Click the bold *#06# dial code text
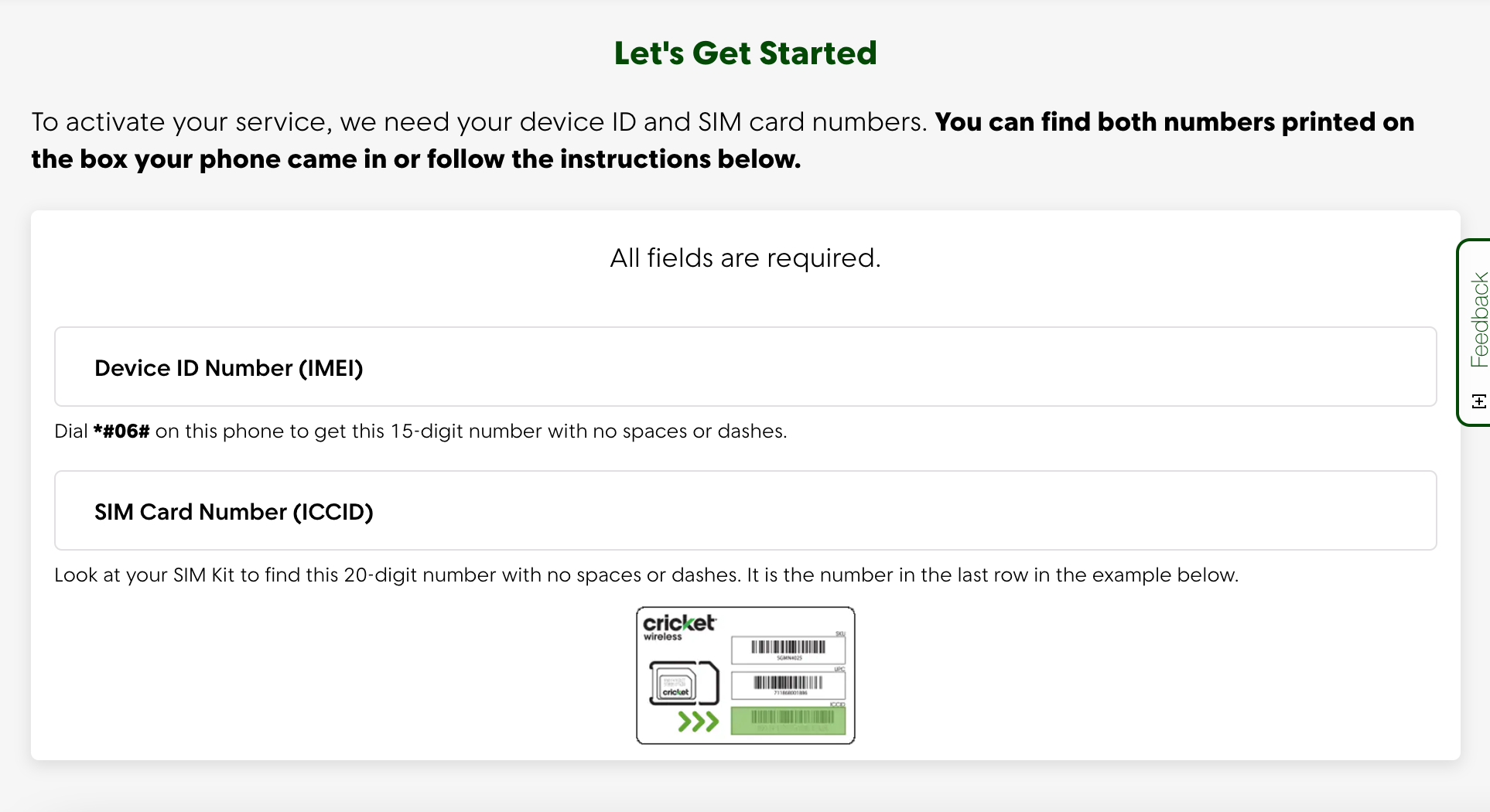 pyautogui.click(x=121, y=431)
